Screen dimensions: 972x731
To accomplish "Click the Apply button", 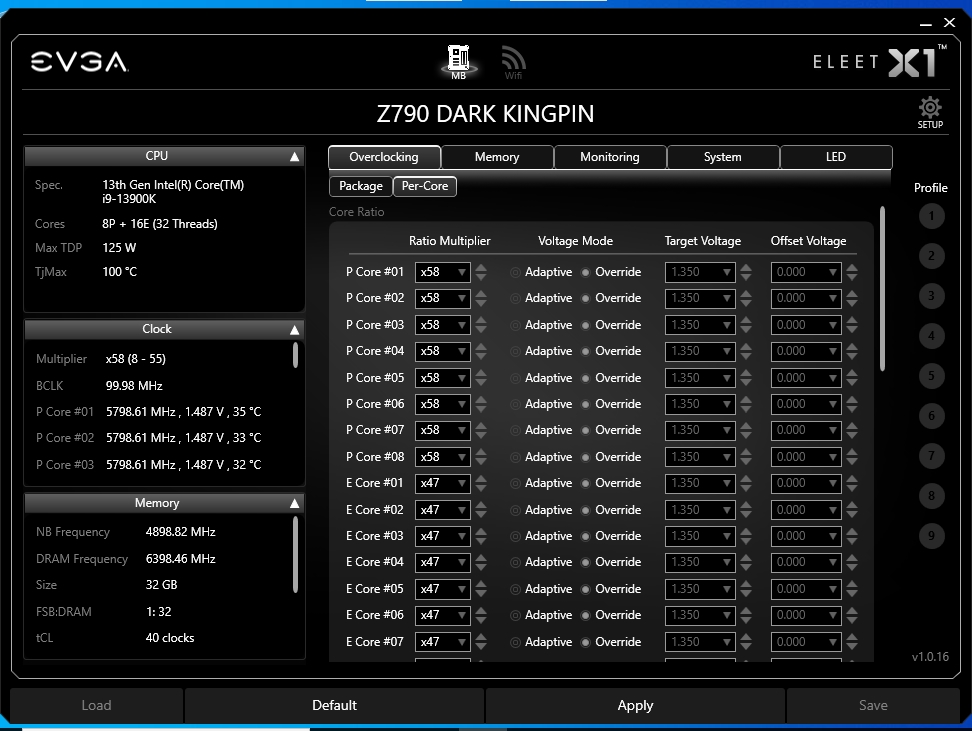I will (x=635, y=705).
